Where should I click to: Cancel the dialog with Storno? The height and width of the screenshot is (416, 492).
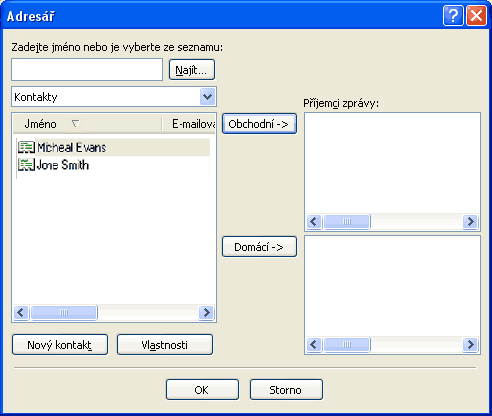pos(286,390)
